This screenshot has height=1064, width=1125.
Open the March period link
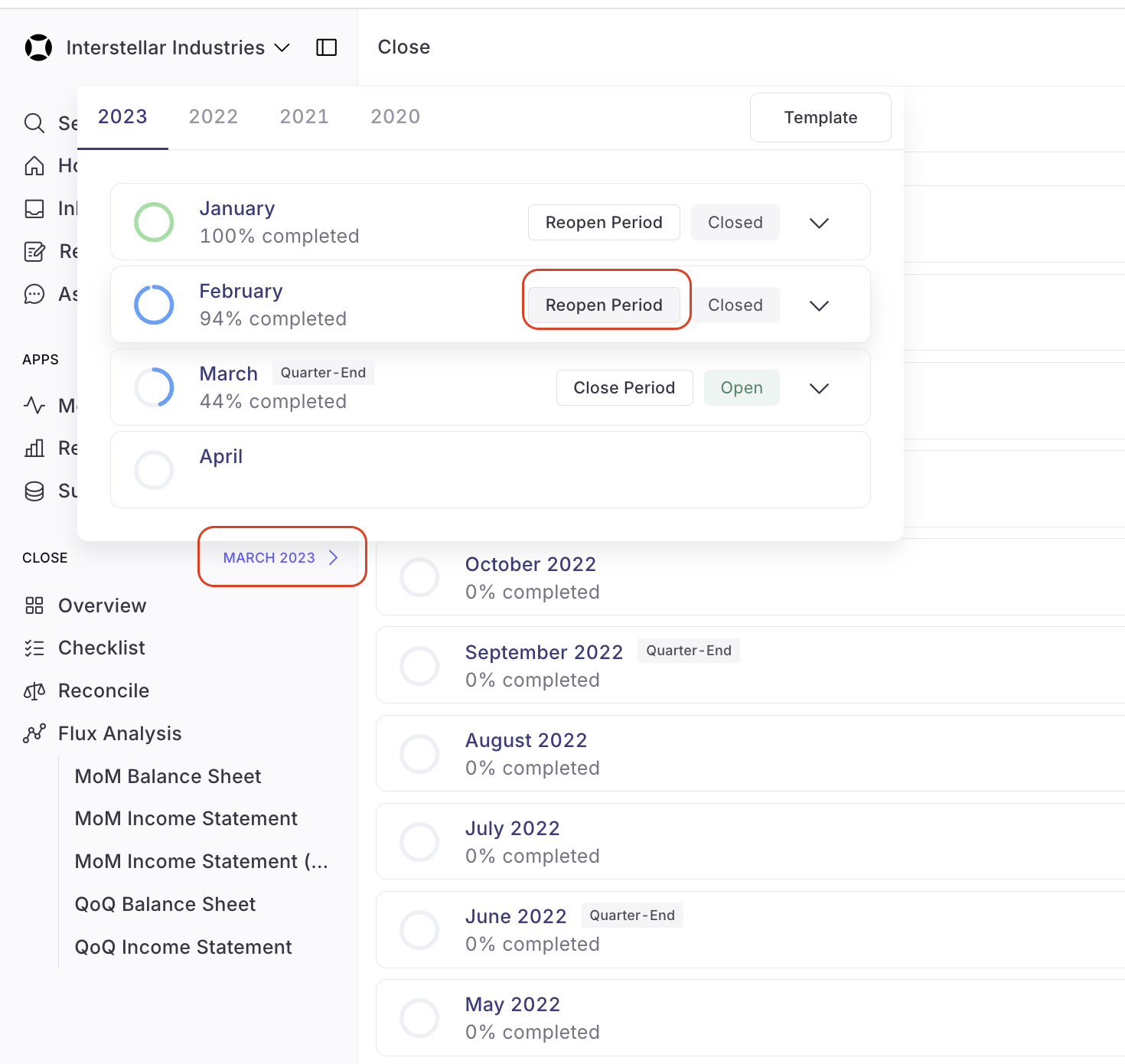click(229, 374)
